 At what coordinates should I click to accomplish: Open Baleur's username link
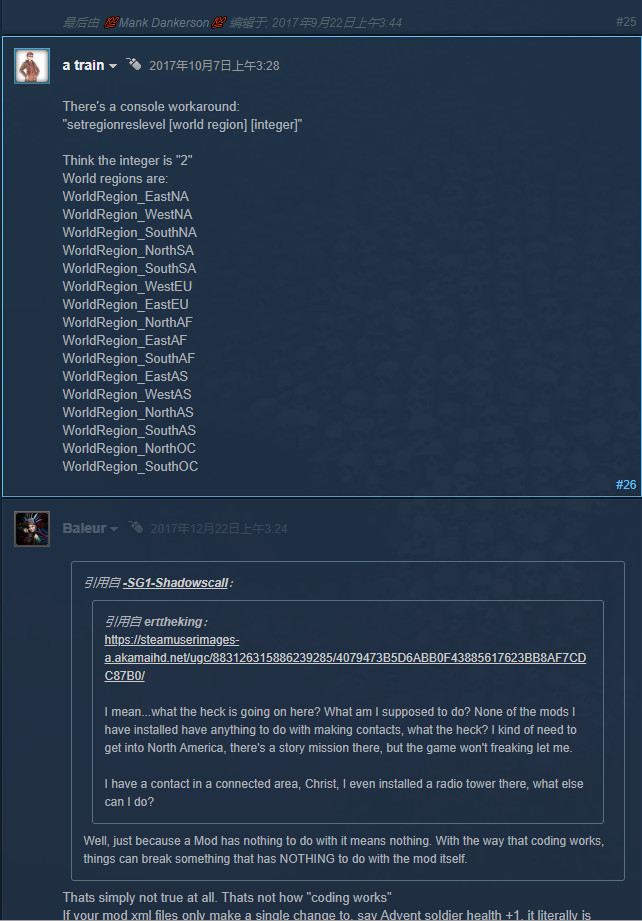point(85,528)
